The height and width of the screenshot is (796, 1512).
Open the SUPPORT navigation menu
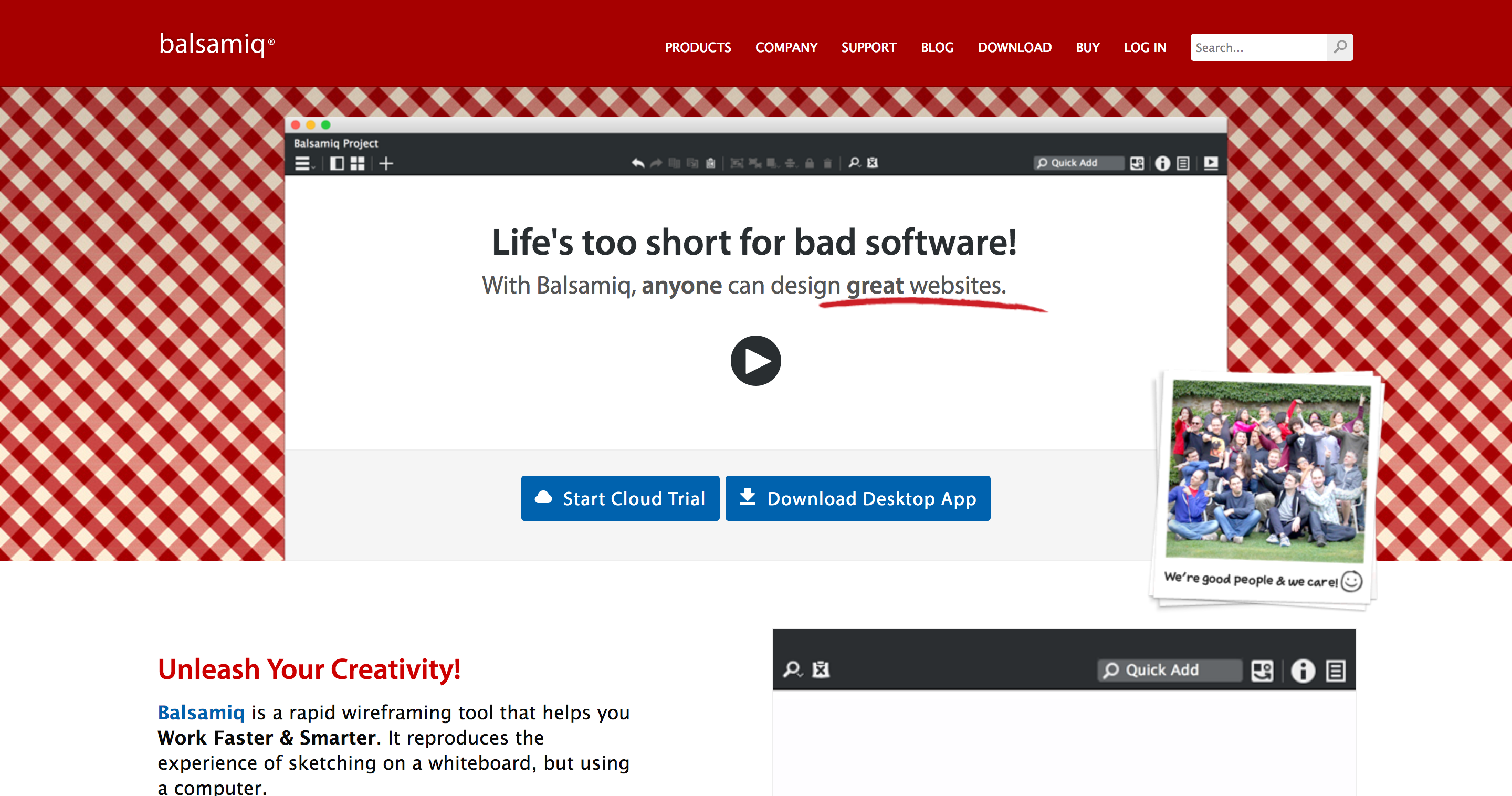pos(869,48)
